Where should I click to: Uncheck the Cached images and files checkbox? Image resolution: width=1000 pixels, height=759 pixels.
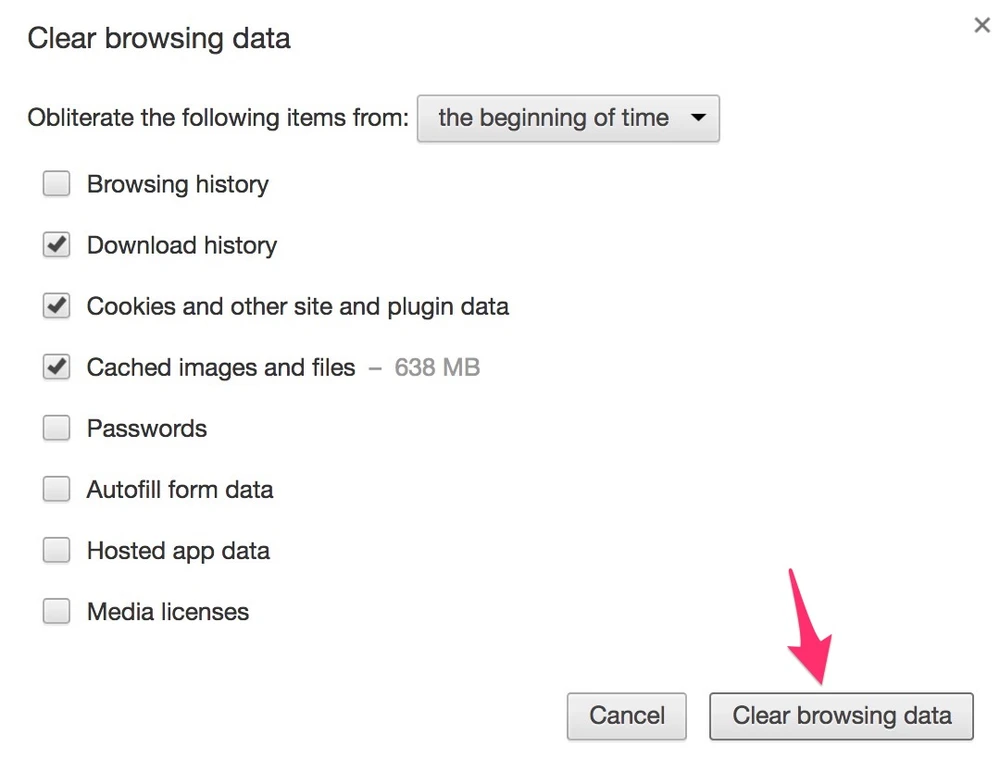point(57,367)
